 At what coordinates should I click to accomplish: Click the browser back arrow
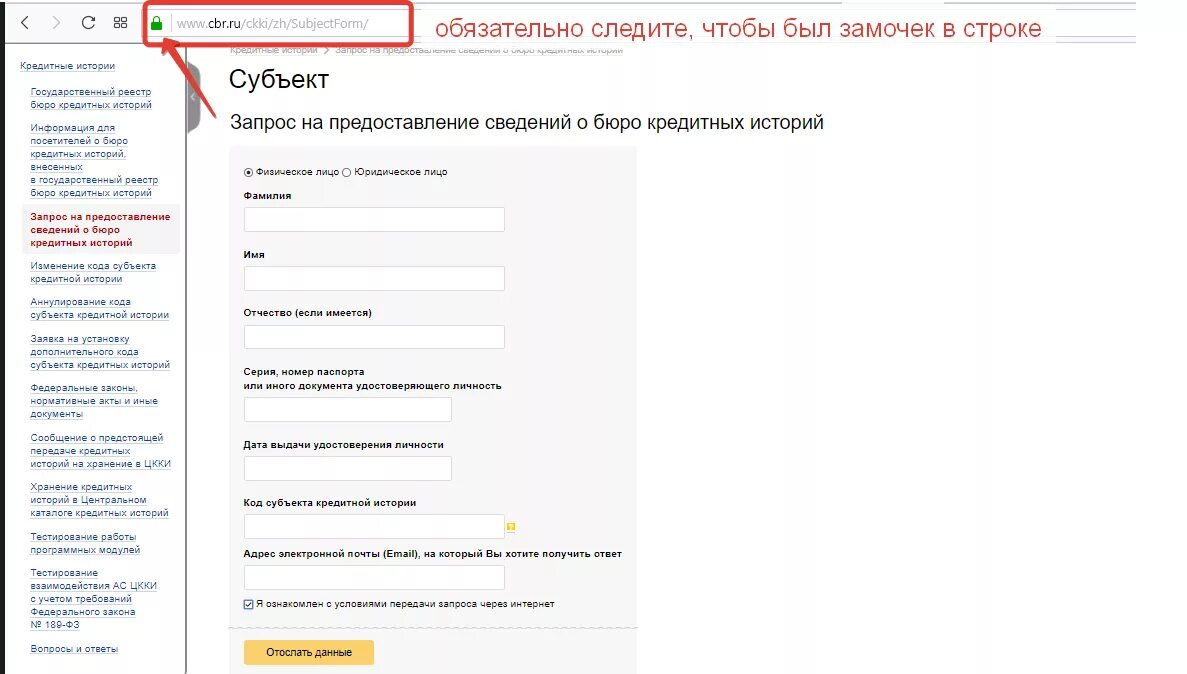pyautogui.click(x=25, y=23)
